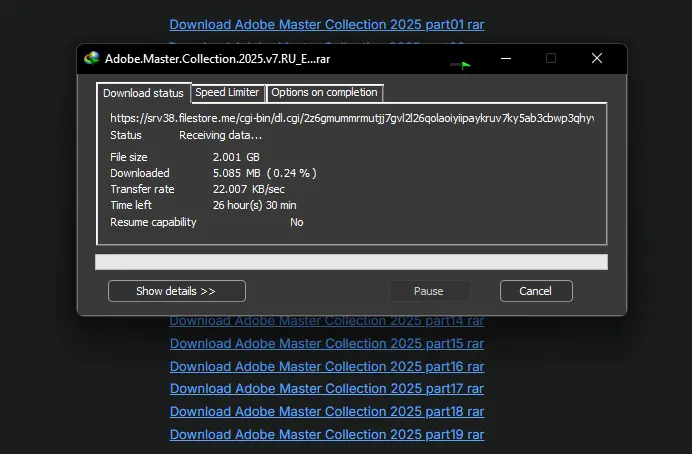Click the IDM globe icon in title bar
Viewport: 692px width, 454px height.
[92, 58]
